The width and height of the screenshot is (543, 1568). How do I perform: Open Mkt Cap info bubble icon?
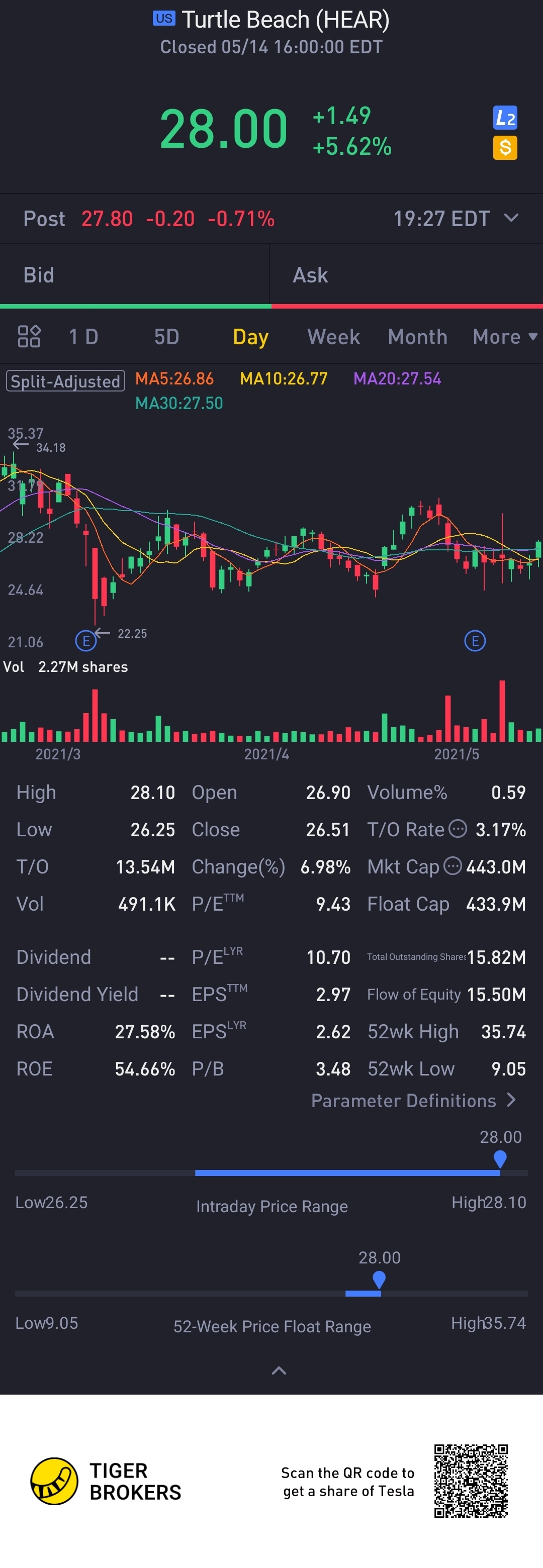[x=452, y=865]
